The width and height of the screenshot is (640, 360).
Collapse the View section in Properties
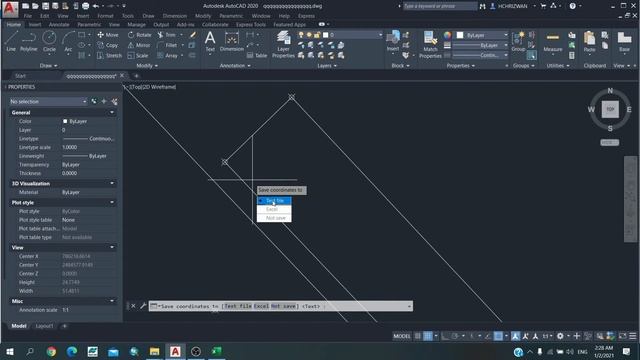(112, 247)
